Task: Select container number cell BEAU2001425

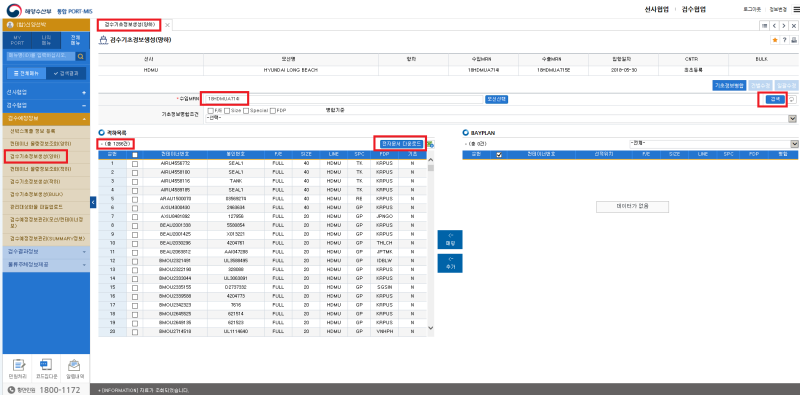Action: pos(175,234)
